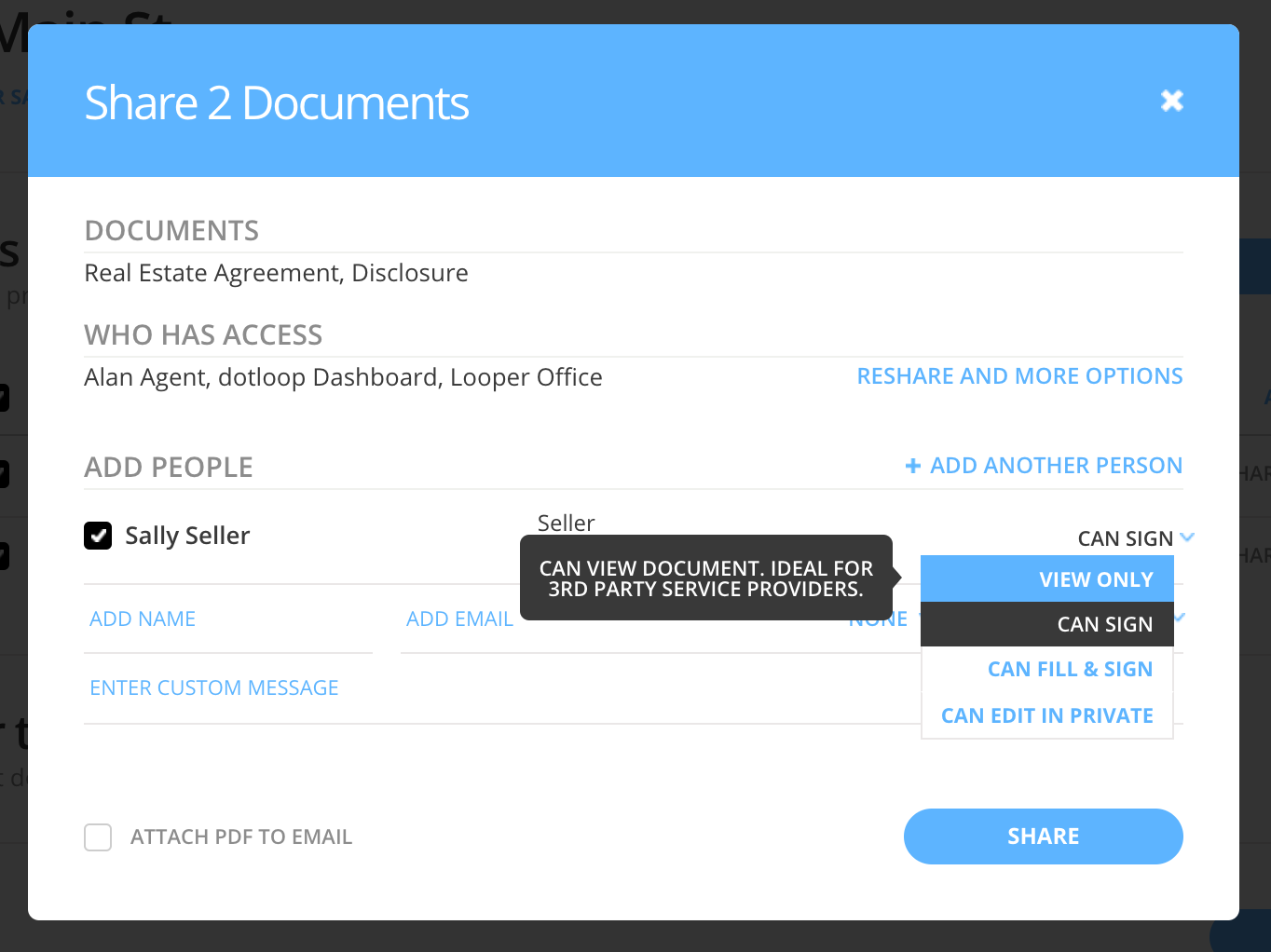The height and width of the screenshot is (952, 1271).
Task: Choose CAN EDIT IN PRIVATE permission
Action: tap(1046, 715)
